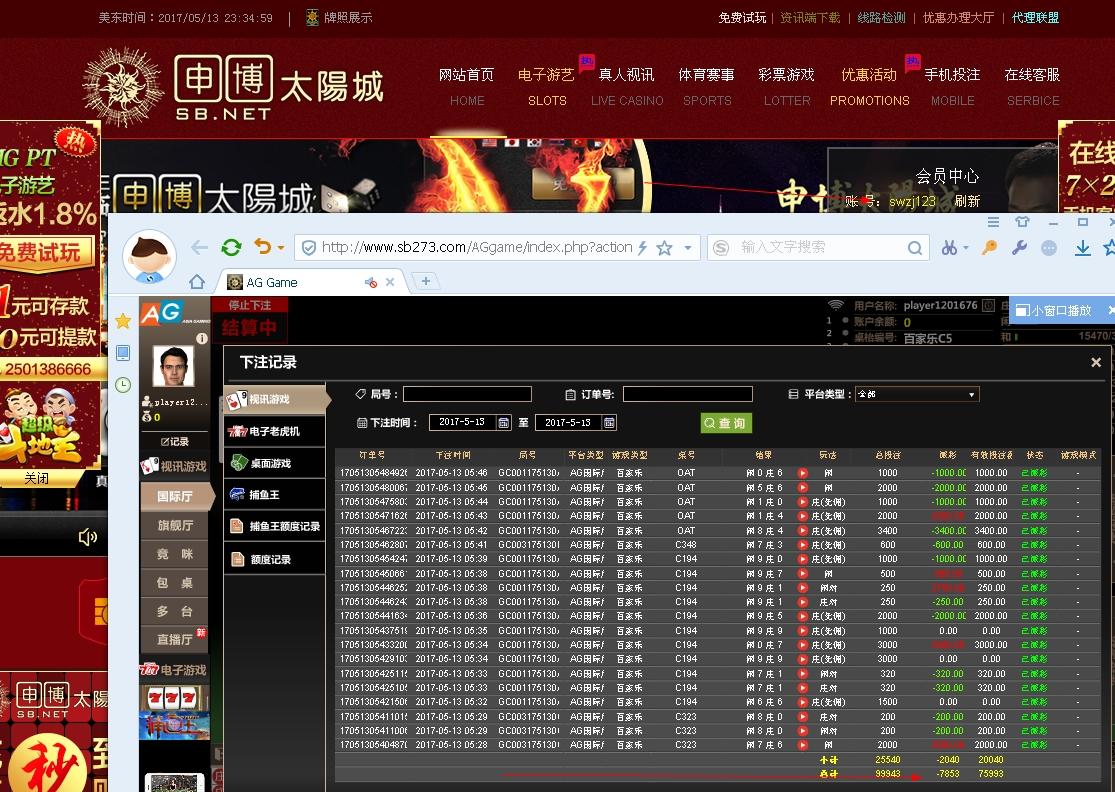Open the scissors screenshot tool

(949, 247)
